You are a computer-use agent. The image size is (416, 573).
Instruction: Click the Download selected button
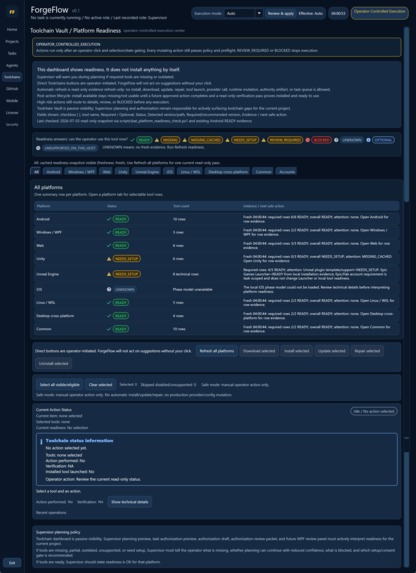[x=259, y=351]
